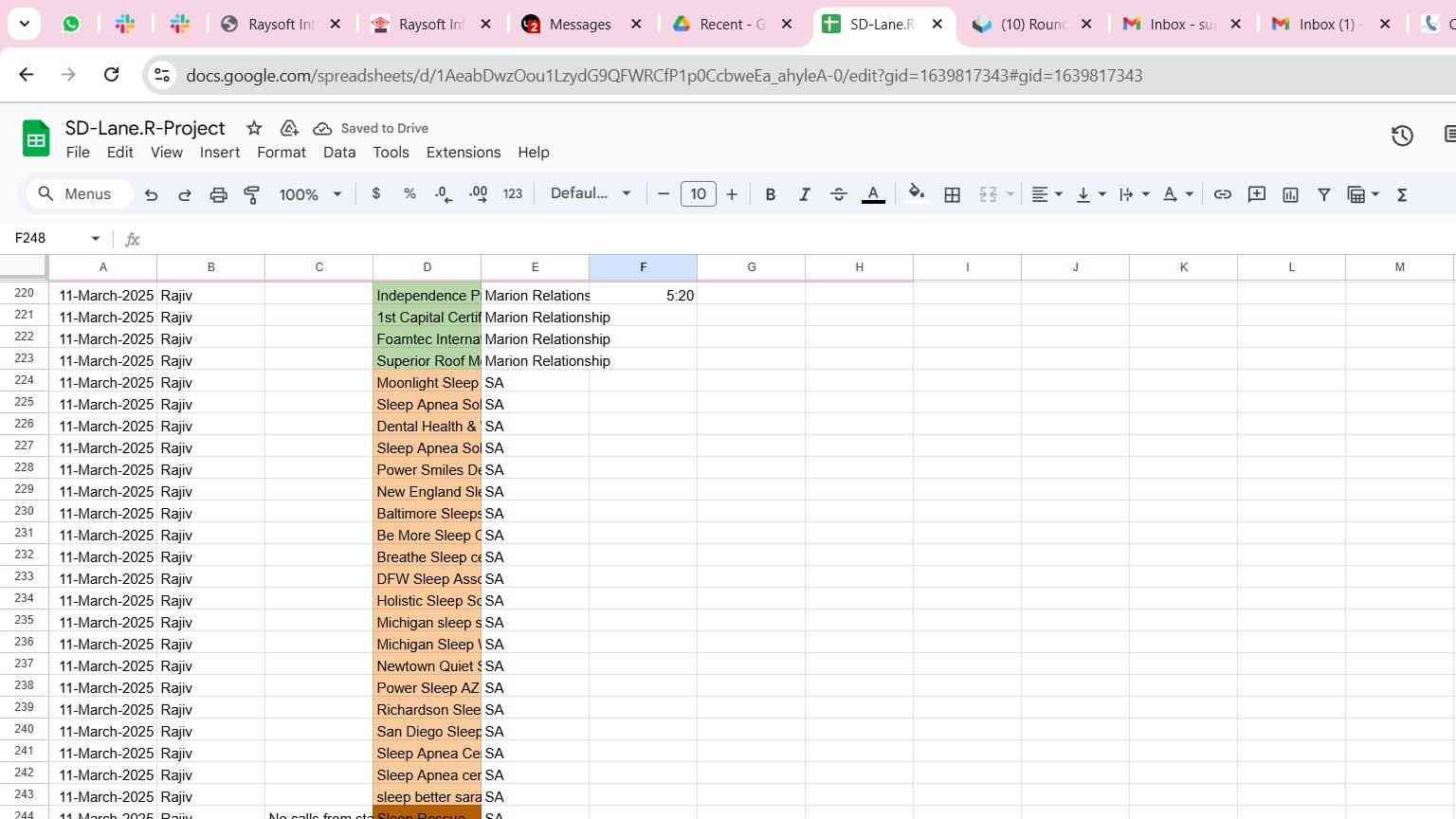Click the document title SD-Lane.R-Project
Image resolution: width=1456 pixels, height=819 pixels.
[x=145, y=128]
